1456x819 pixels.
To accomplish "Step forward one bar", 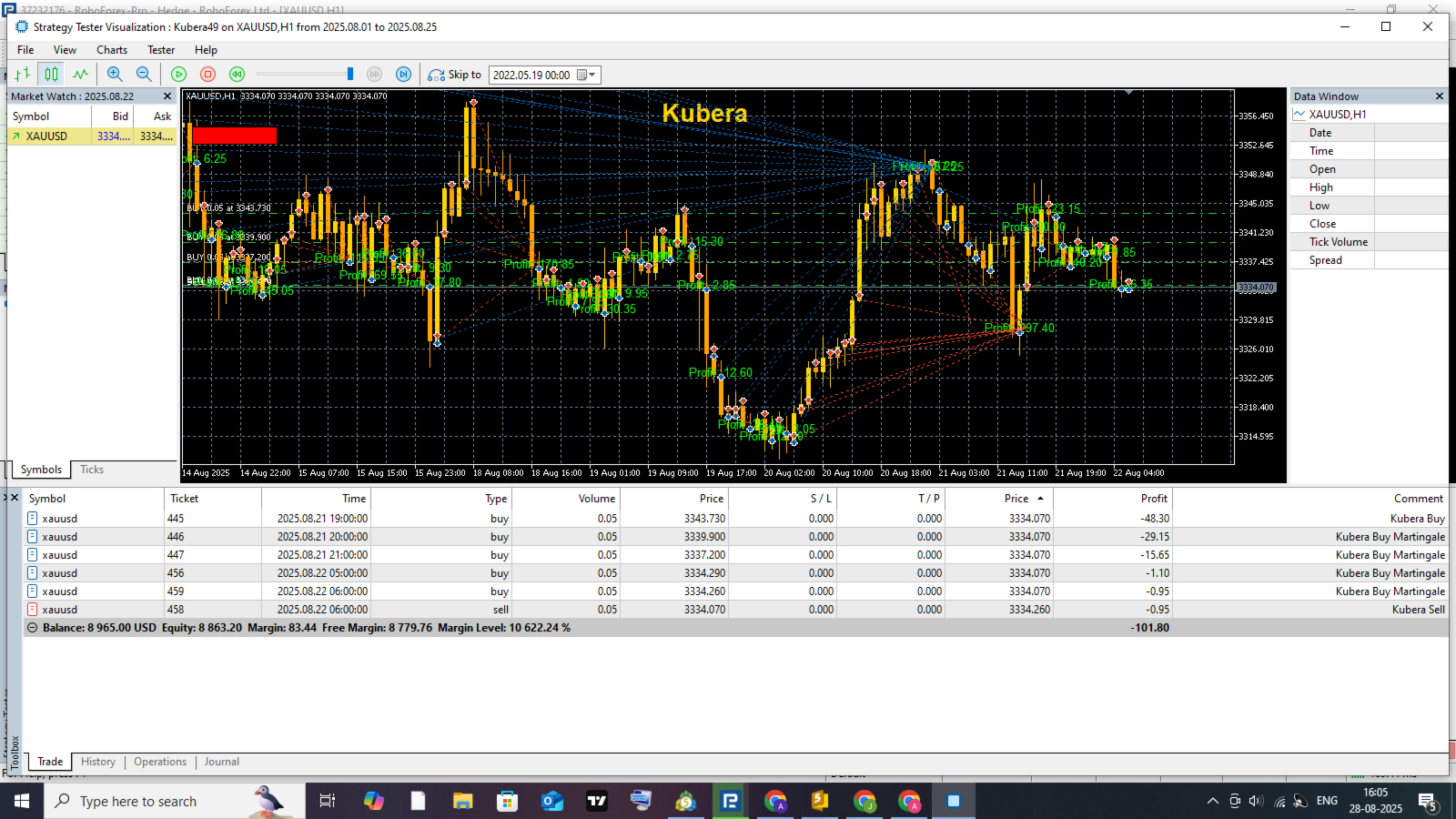I will click(x=403, y=75).
